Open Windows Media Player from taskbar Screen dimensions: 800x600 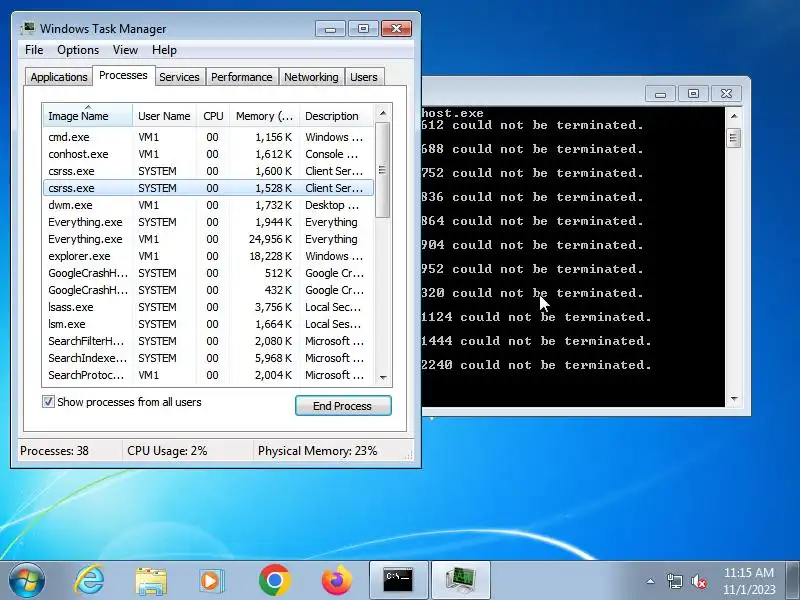[x=212, y=581]
